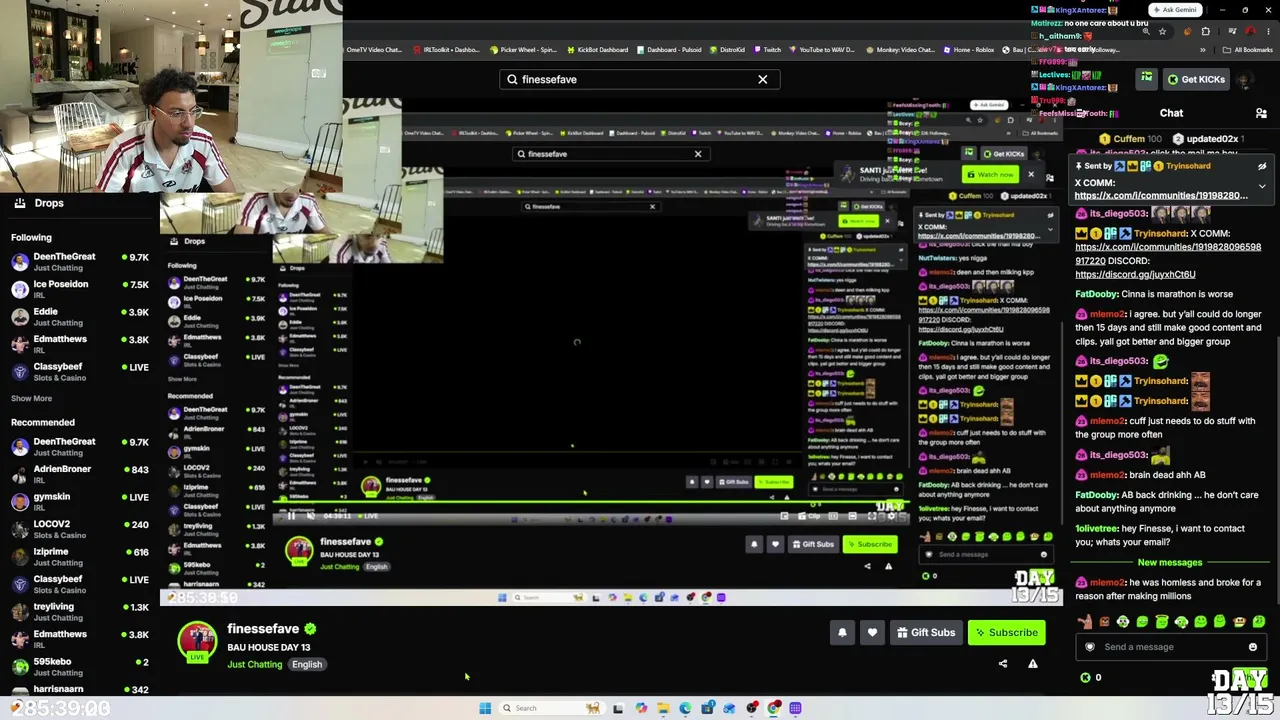1280x720 pixels.
Task: Click the Send a message chat field
Action: point(1170,647)
